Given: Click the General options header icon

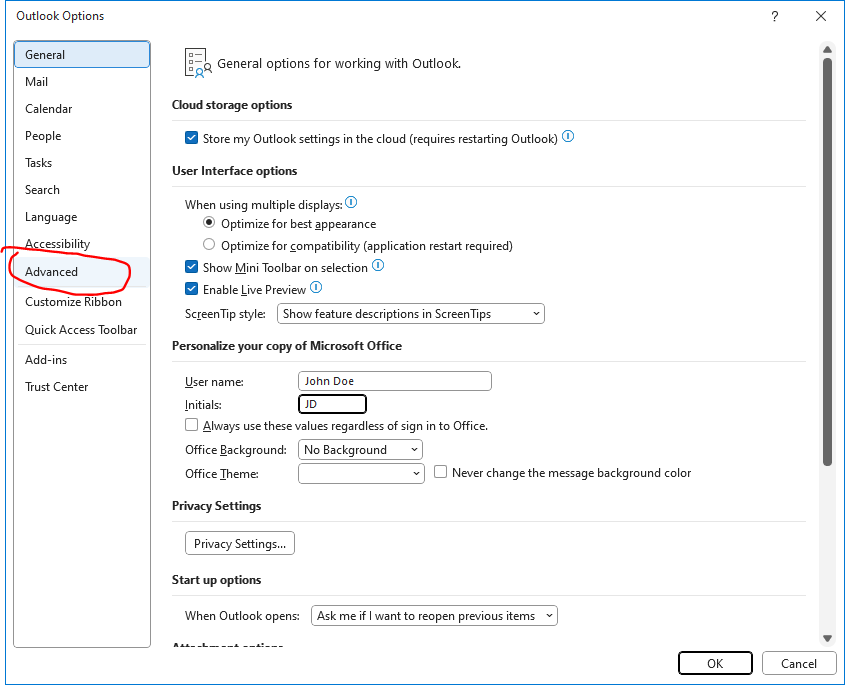Looking at the screenshot, I should 198,63.
